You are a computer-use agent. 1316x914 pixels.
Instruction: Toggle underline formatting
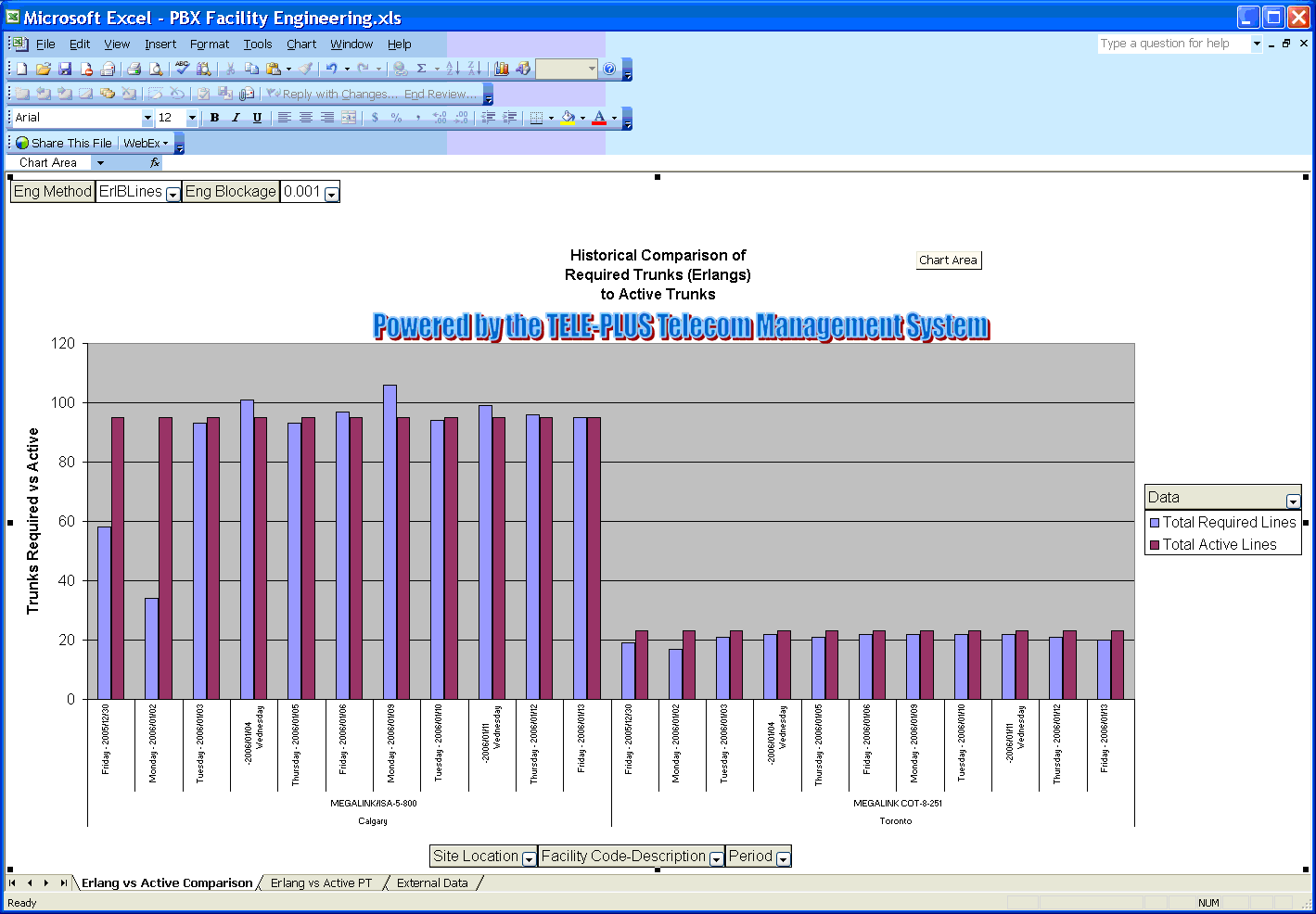(x=257, y=118)
